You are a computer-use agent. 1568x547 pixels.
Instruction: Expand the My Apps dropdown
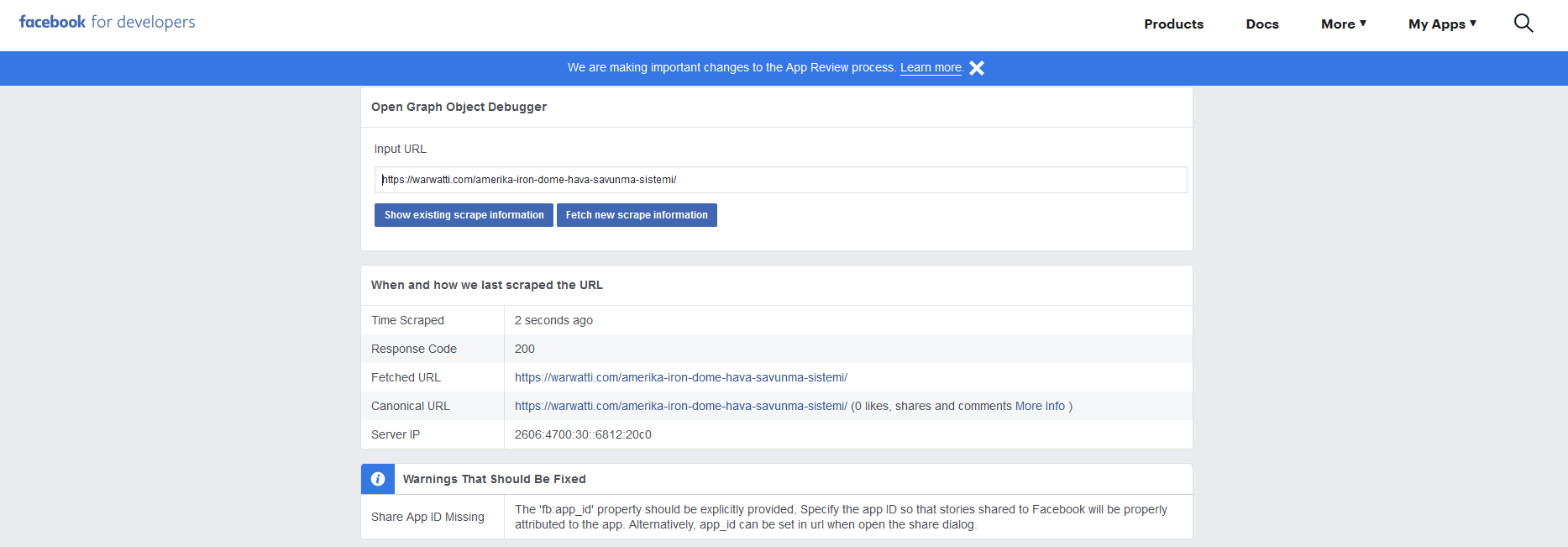[1442, 24]
